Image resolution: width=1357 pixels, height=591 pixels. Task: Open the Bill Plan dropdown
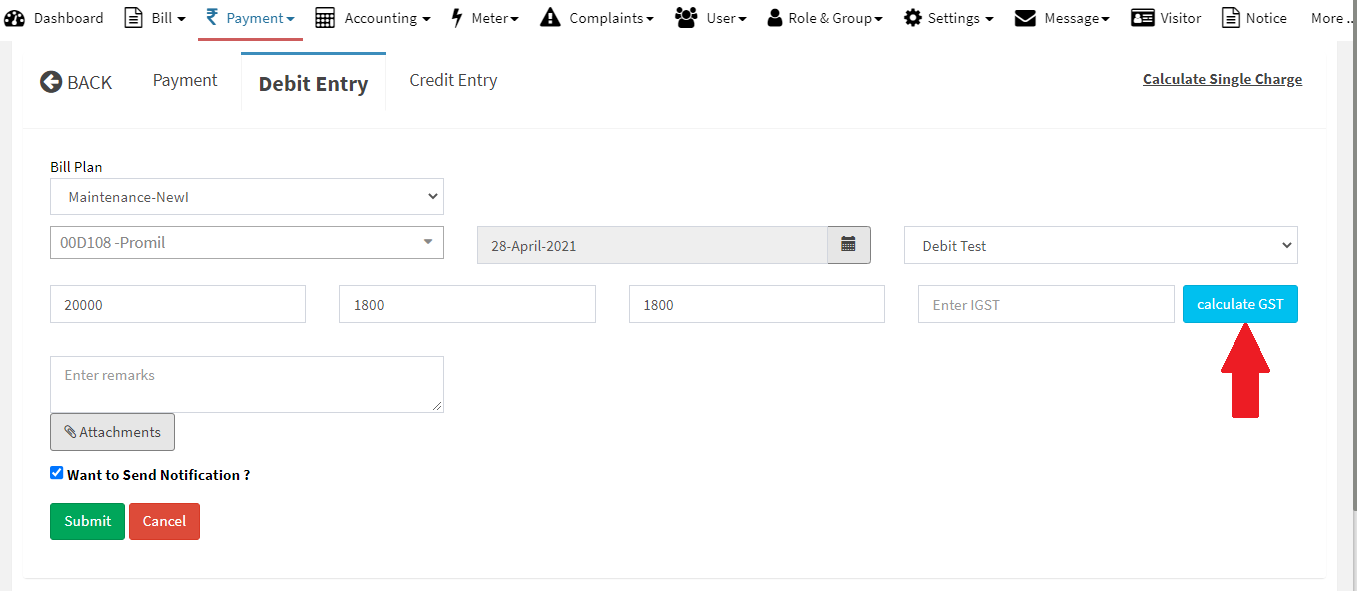point(246,197)
